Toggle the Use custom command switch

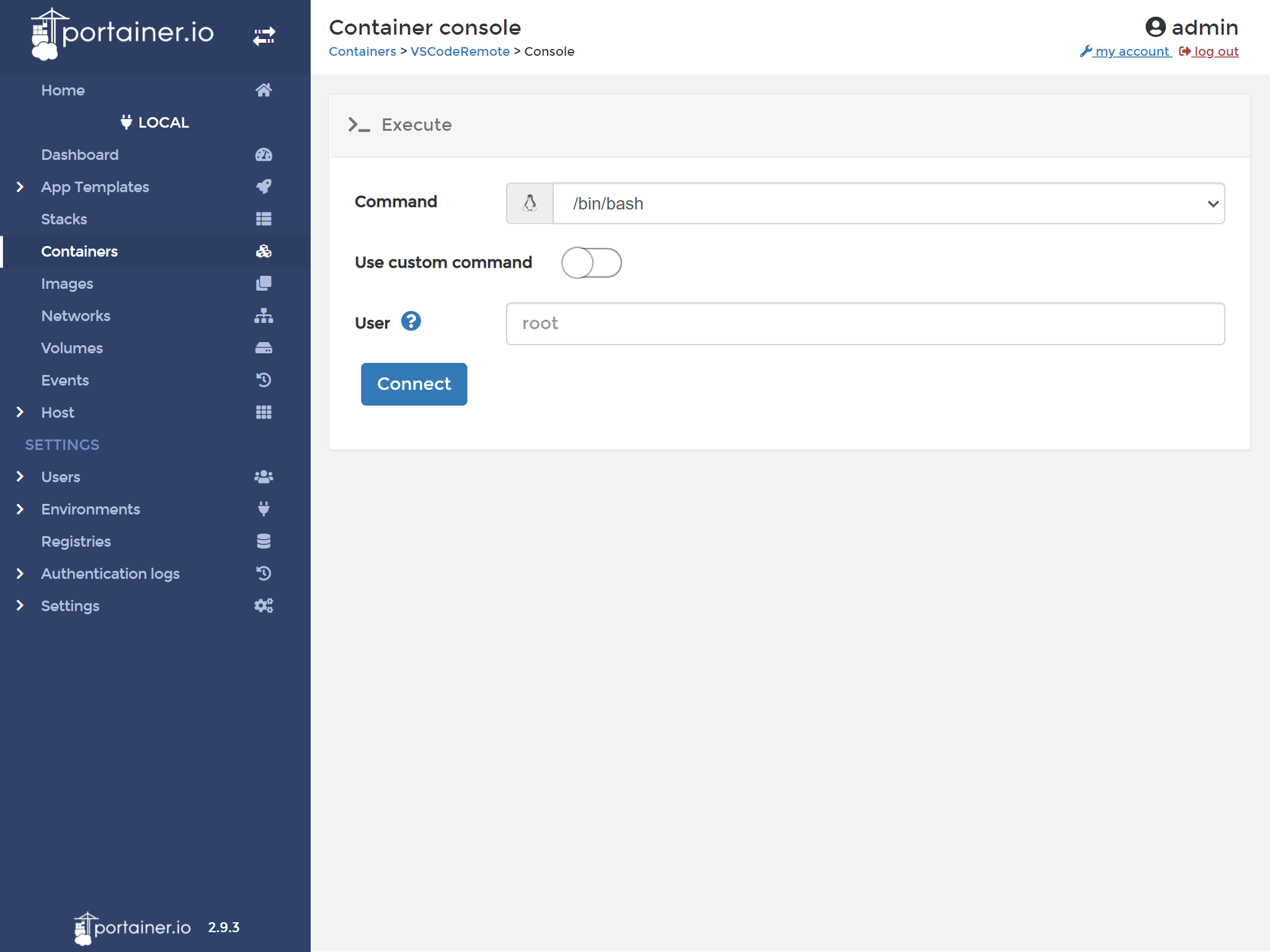[x=592, y=263]
